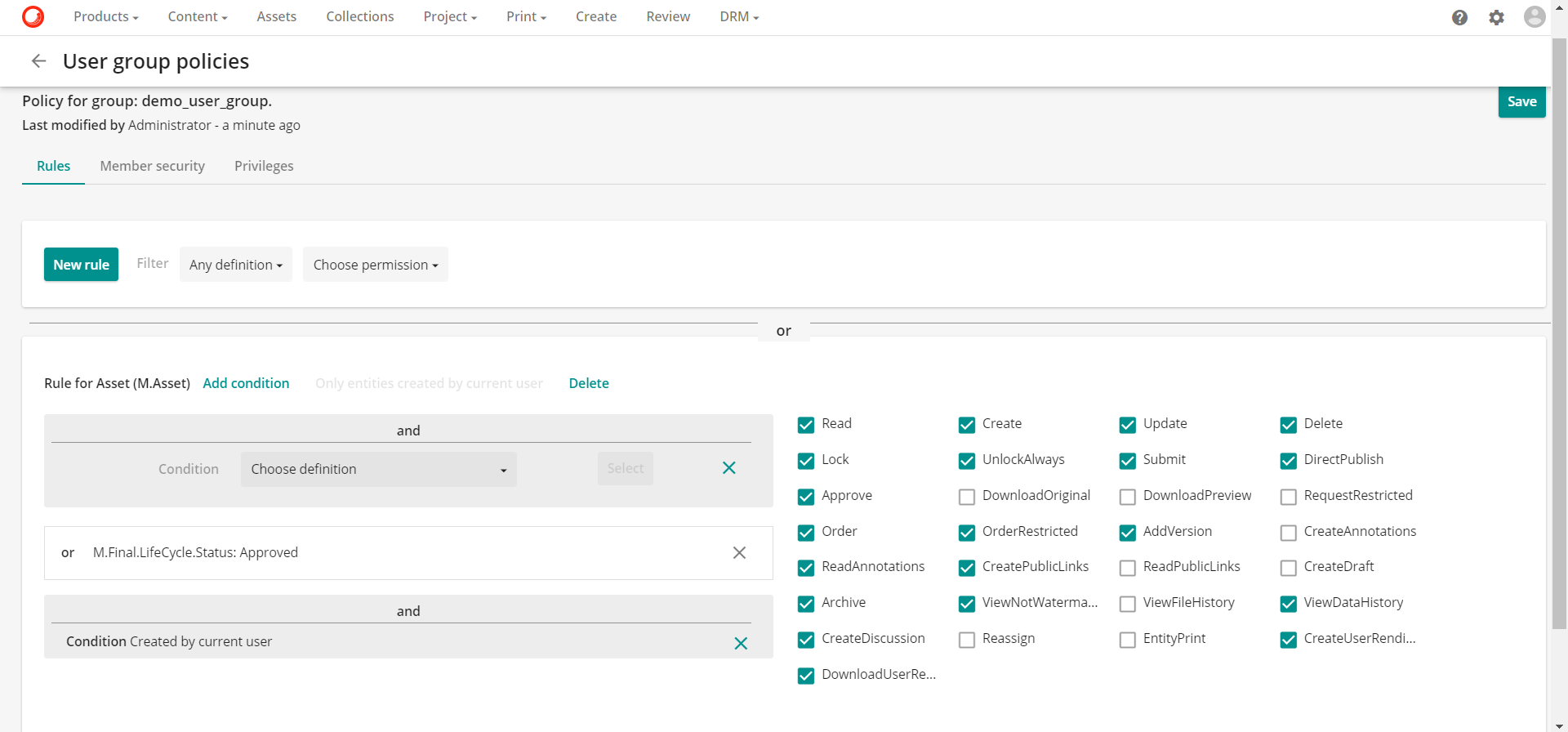Image resolution: width=1568 pixels, height=732 pixels.
Task: Click the greyed Select condition button
Action: (626, 468)
